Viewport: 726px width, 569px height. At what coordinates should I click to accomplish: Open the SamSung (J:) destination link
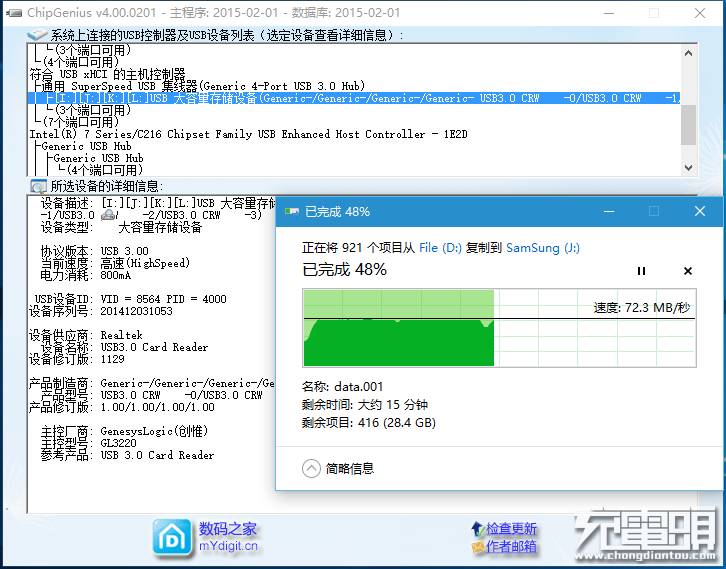click(x=543, y=248)
